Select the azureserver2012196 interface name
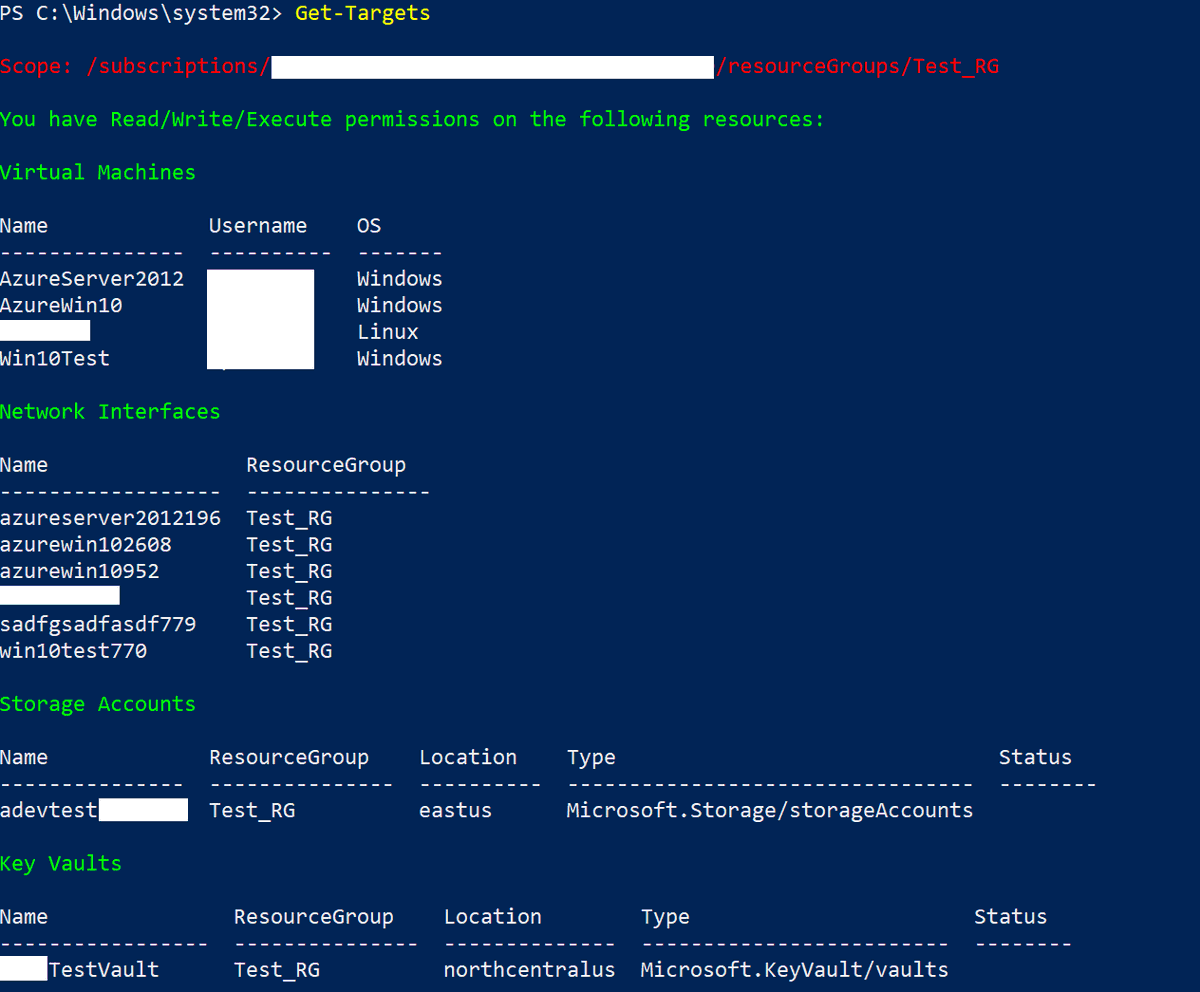 coord(110,518)
